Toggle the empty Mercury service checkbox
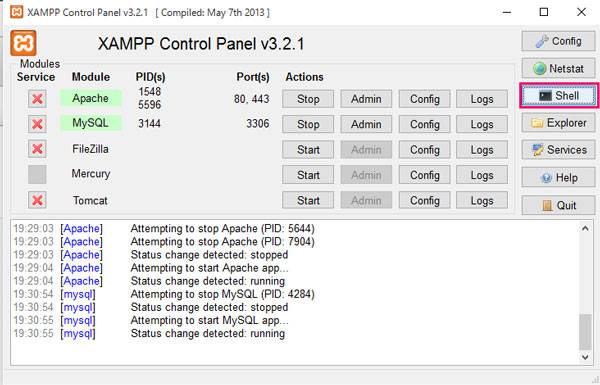The image size is (600, 385). tap(37, 175)
